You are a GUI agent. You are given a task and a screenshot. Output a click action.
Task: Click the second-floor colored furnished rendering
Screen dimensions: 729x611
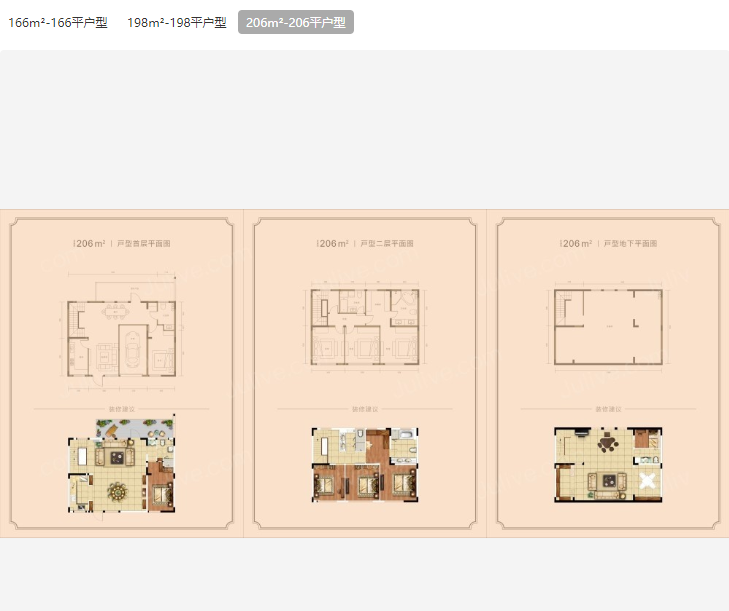pyautogui.click(x=364, y=466)
